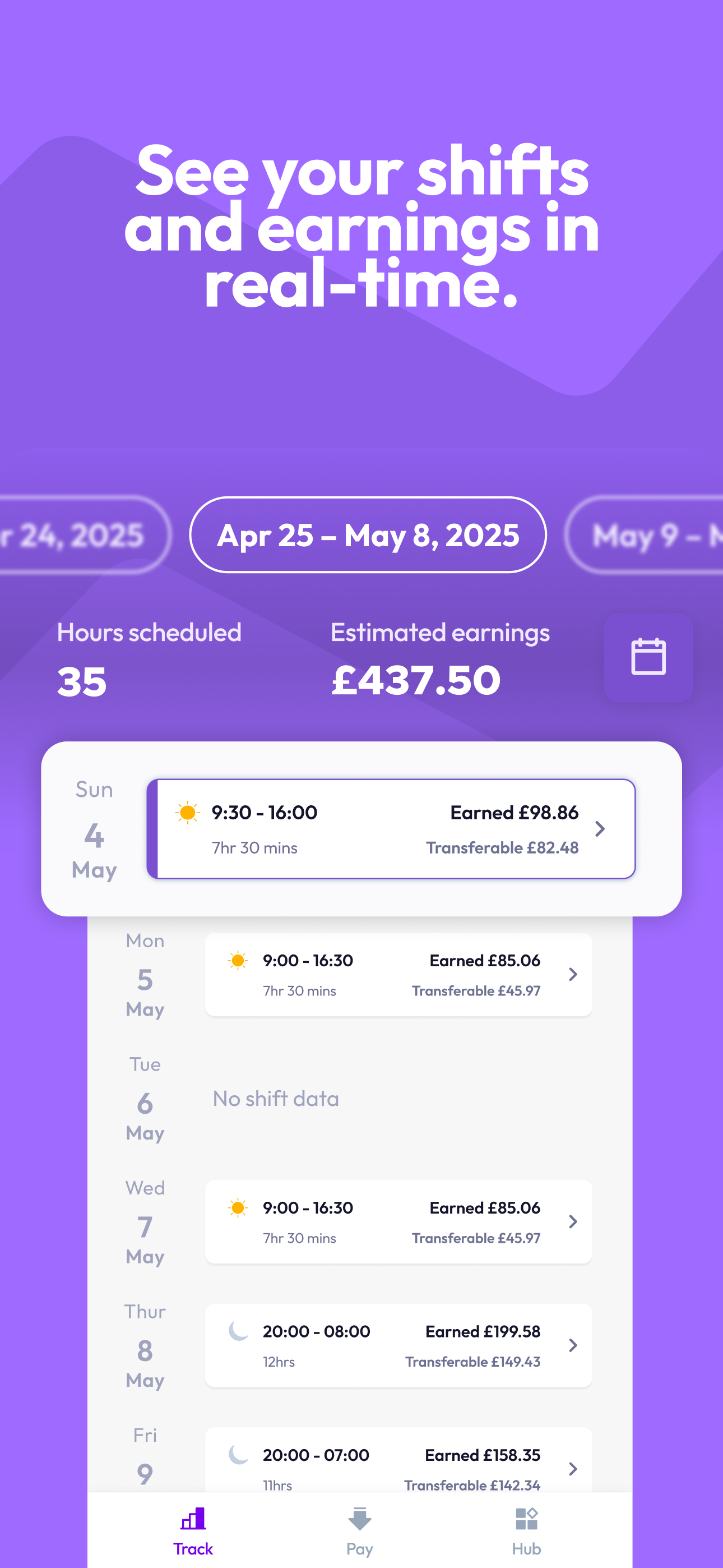Expand the 9:30 - 16:00 shift chevron
The width and height of the screenshot is (723, 1568).
(600, 828)
